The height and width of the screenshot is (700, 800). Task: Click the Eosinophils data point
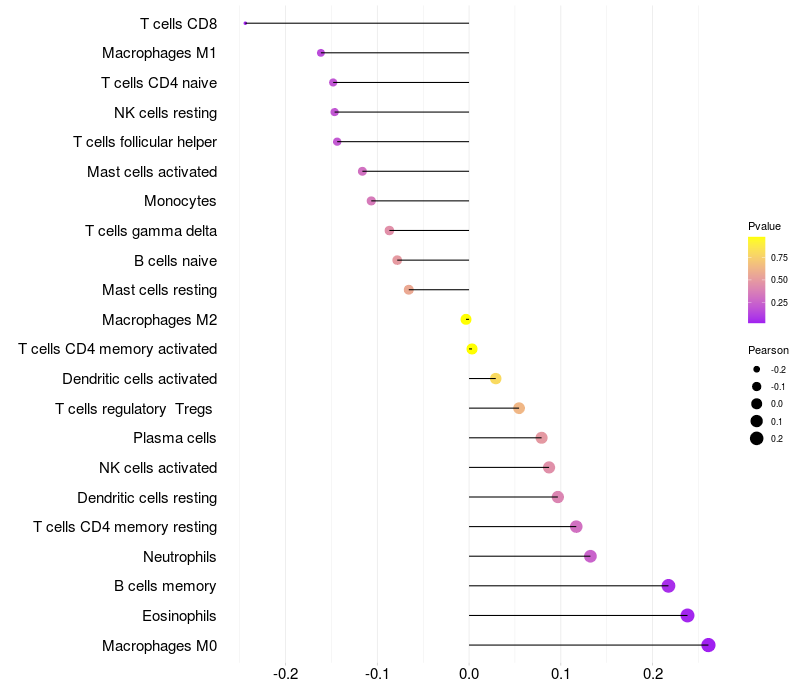687,615
